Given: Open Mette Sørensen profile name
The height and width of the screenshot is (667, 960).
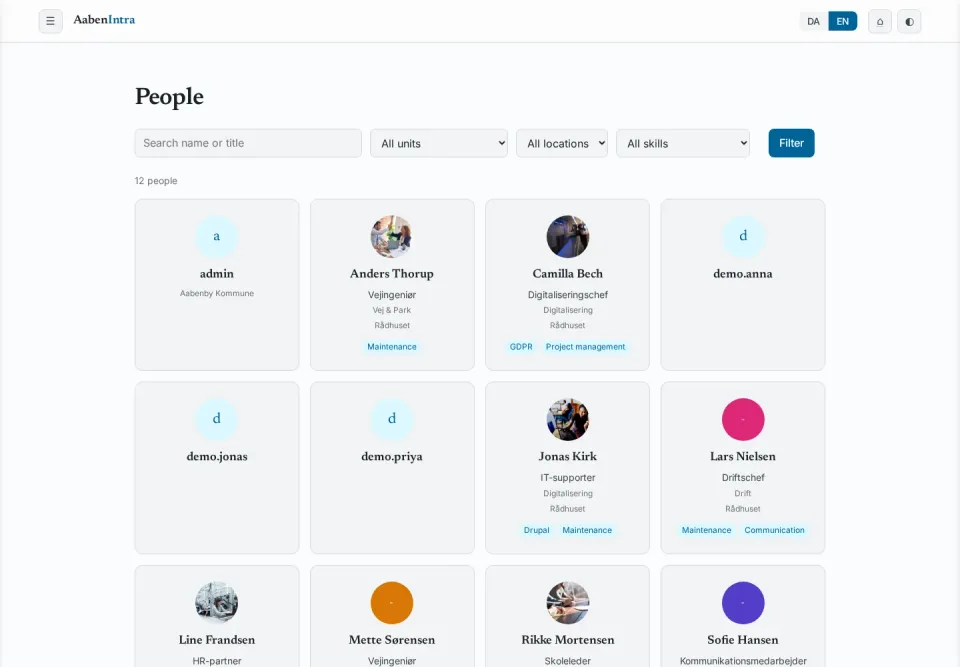Looking at the screenshot, I should [392, 639].
